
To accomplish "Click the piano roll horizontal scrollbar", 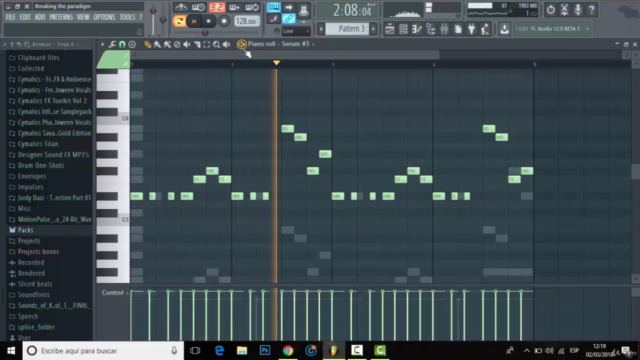I will pyautogui.click(x=289, y=55).
